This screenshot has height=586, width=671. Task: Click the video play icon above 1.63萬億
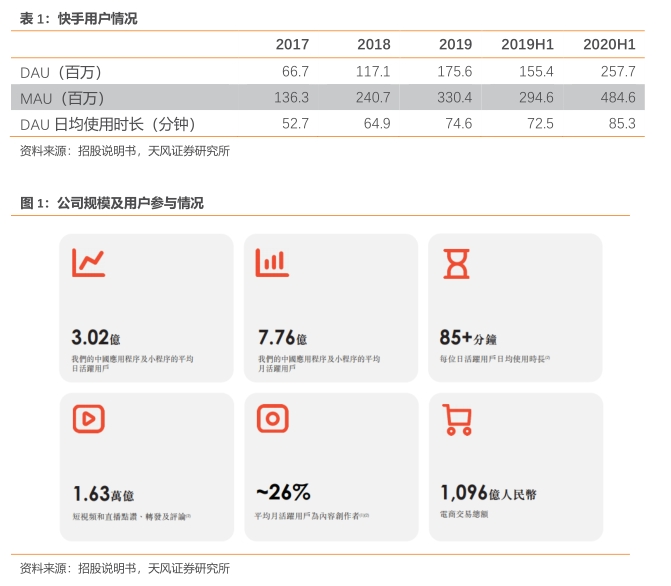(89, 419)
